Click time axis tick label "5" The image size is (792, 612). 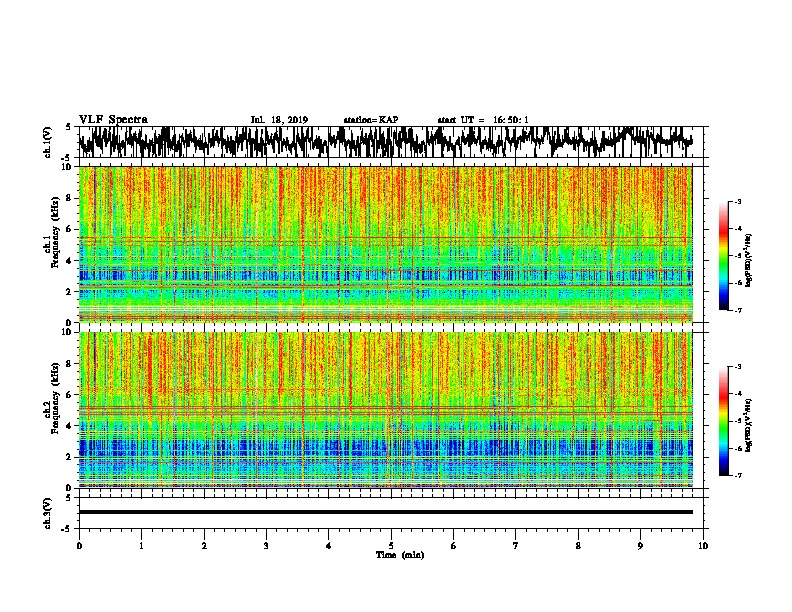(391, 546)
